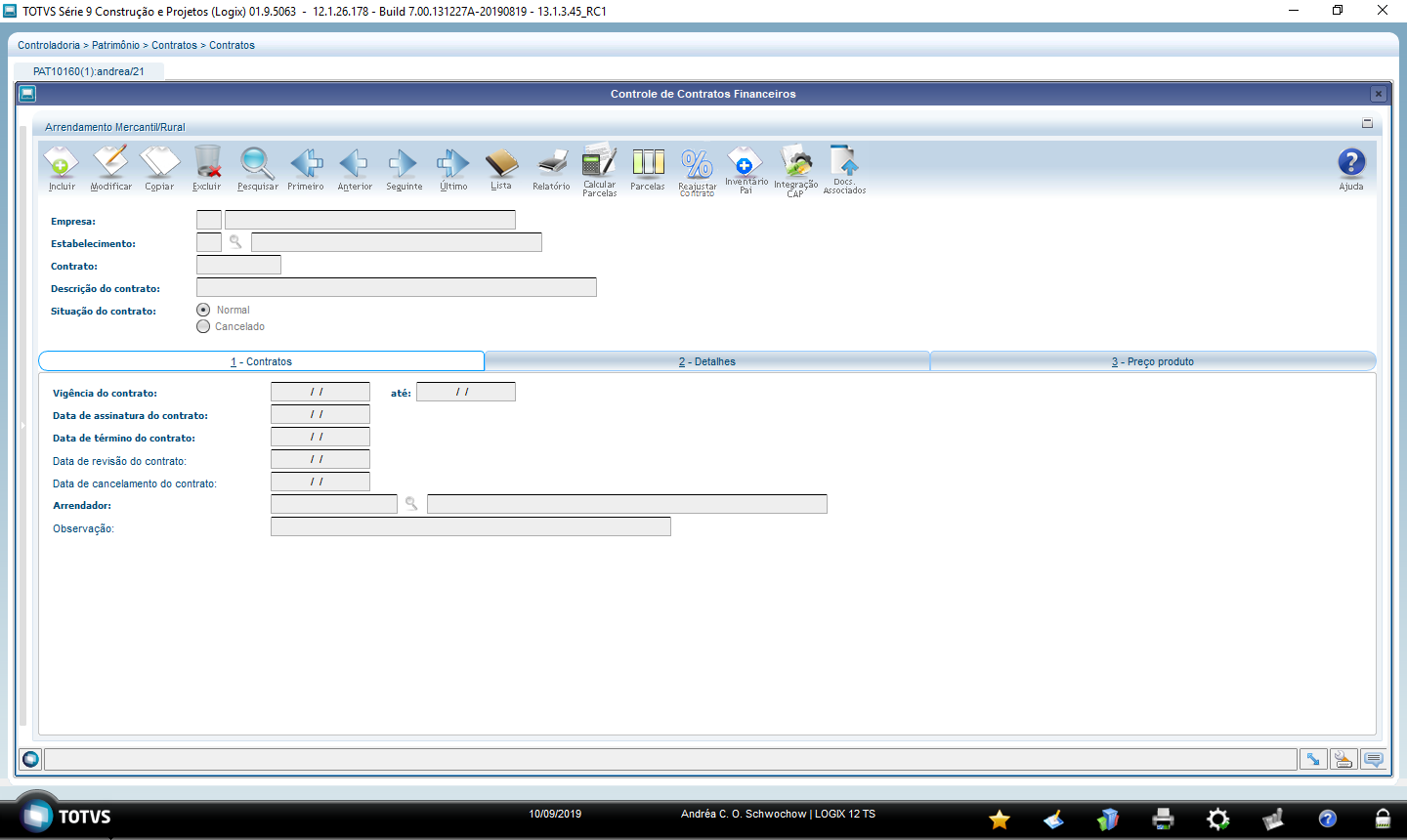Click Integração CAP icon
Image resolution: width=1407 pixels, height=840 pixels.
coord(795,171)
